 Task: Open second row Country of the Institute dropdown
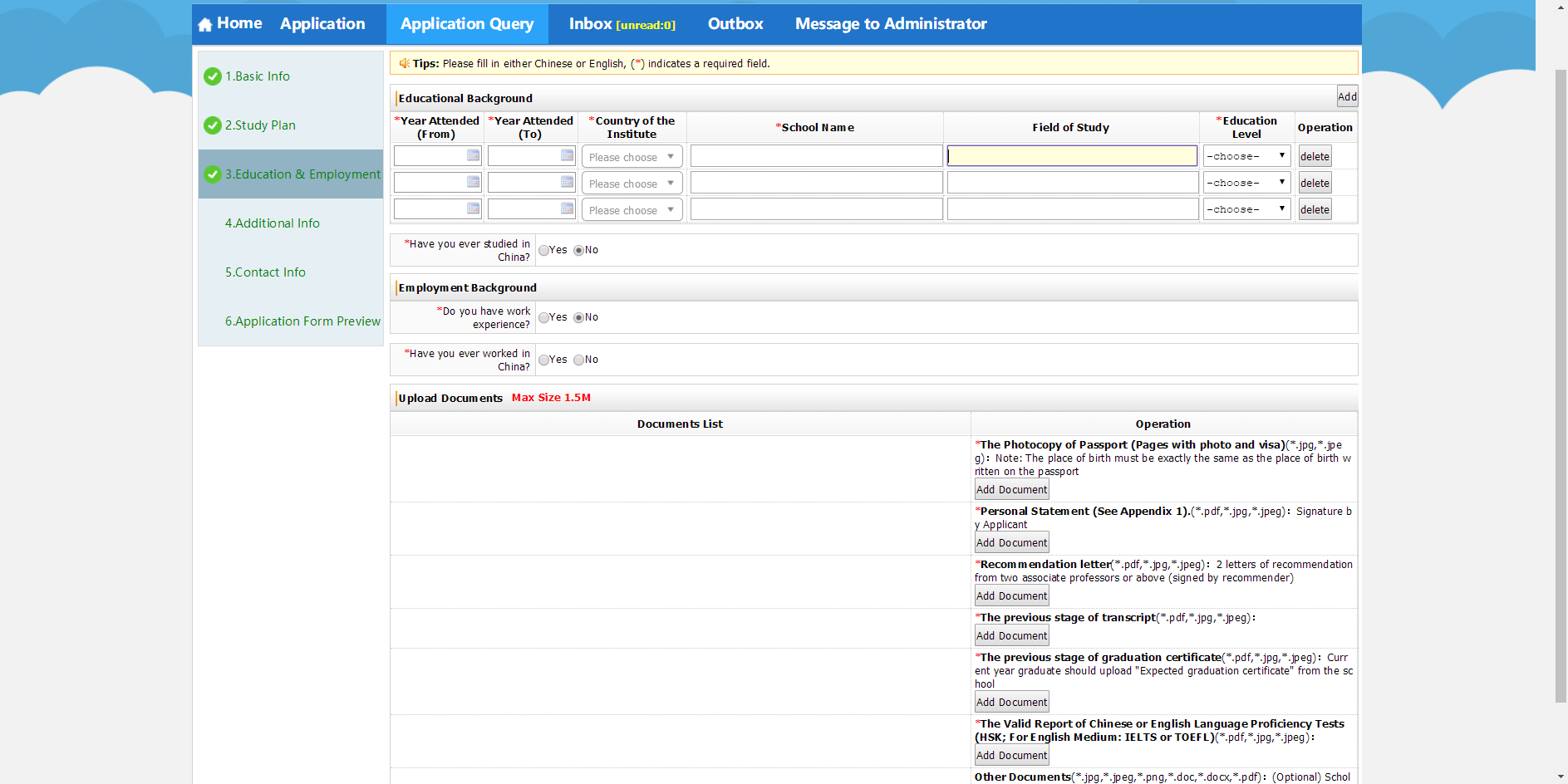tap(632, 183)
